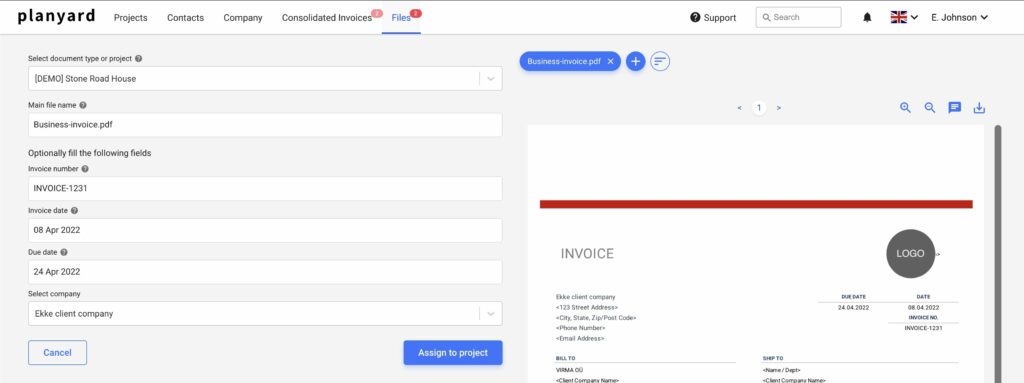Click 'Optionally fill the following fields' text
Screen dimensions: 1024x383
(89, 153)
